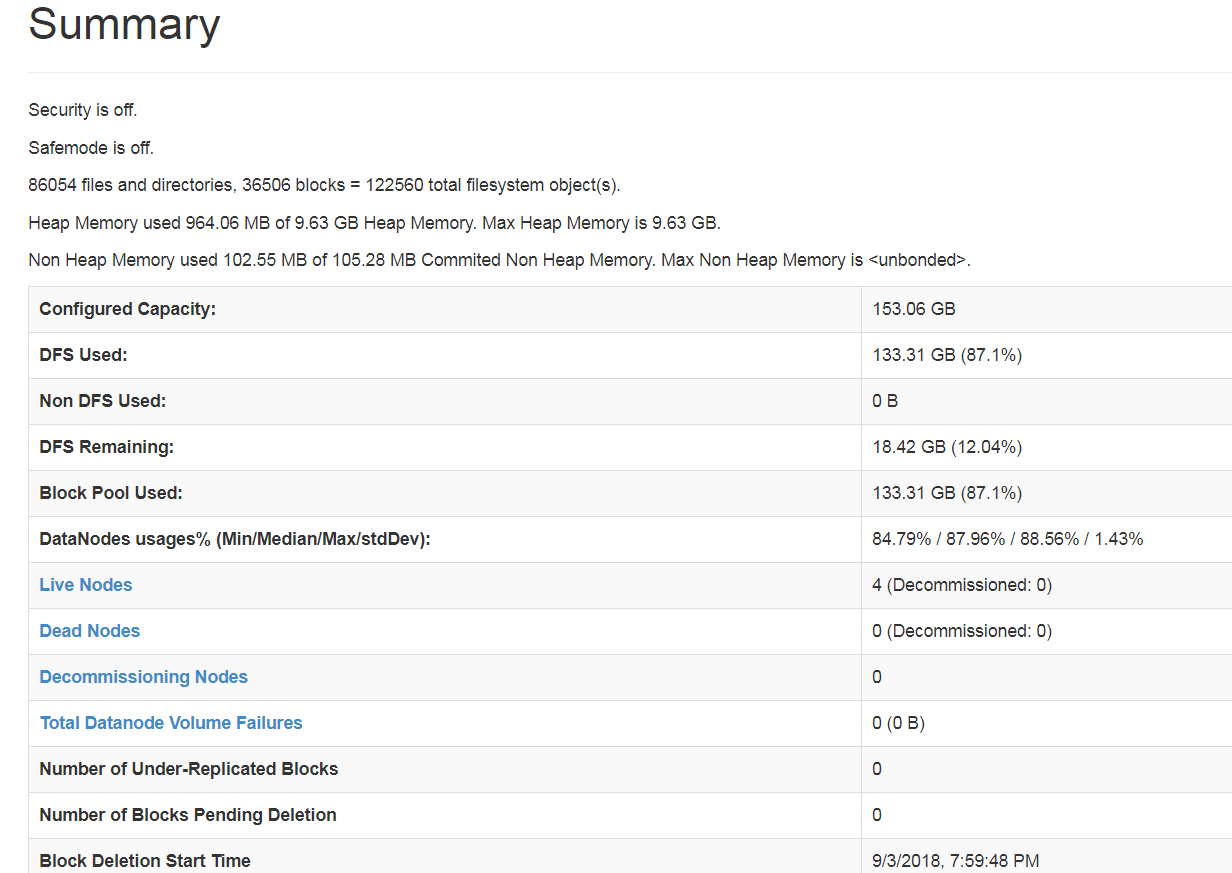Screen dimensions: 1232x873
Task: Click the Block Deletion Start Time value
Action: pyautogui.click(x=954, y=860)
